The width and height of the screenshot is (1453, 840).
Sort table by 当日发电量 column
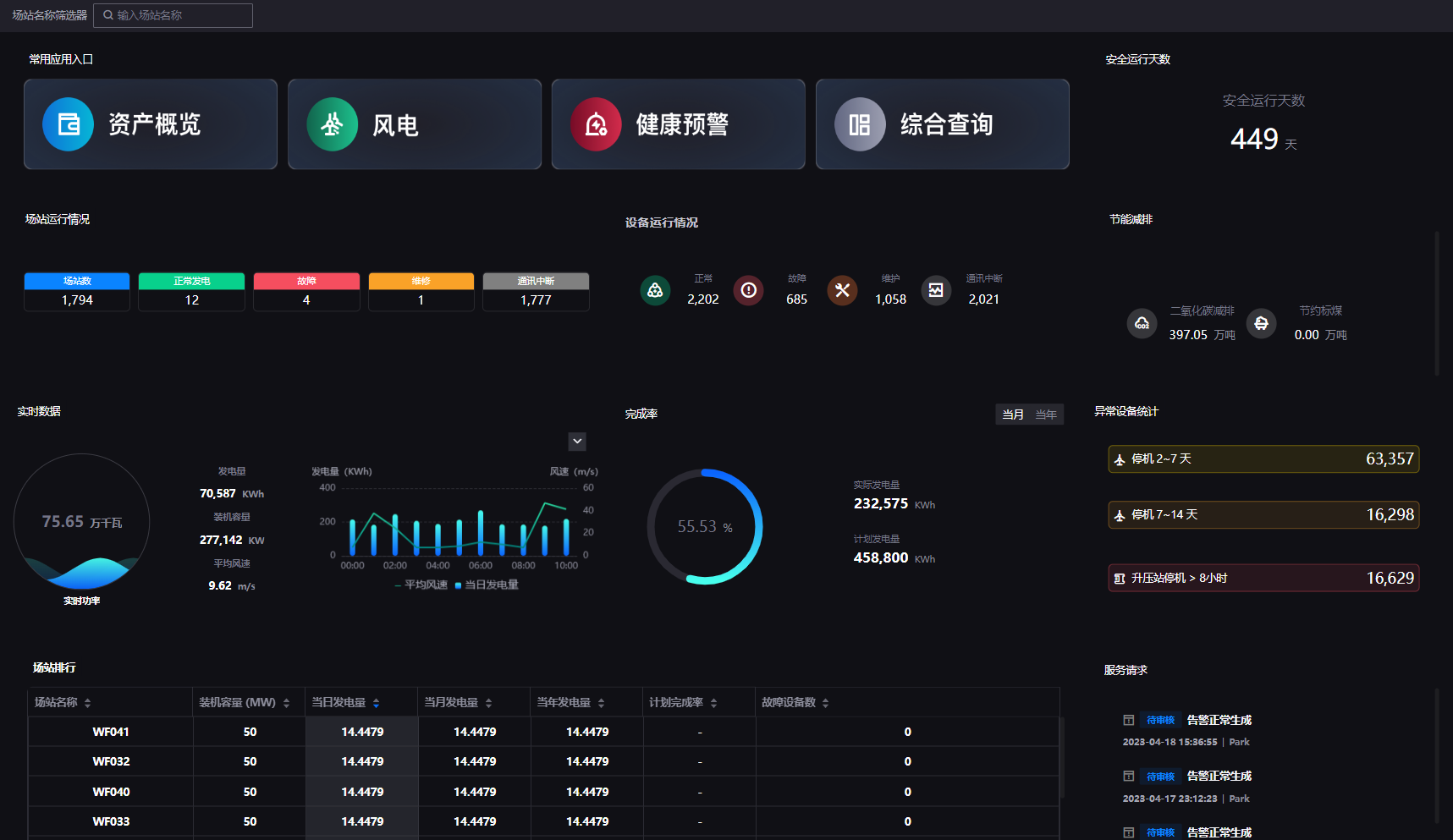pyautogui.click(x=376, y=703)
